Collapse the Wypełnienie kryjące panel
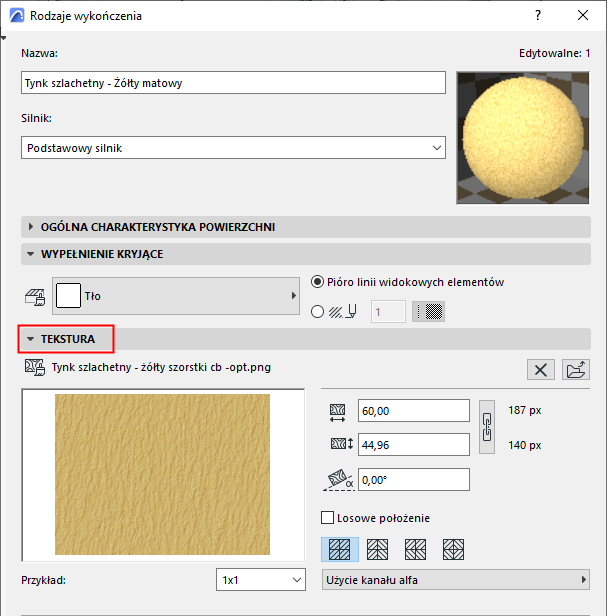 [306, 254]
